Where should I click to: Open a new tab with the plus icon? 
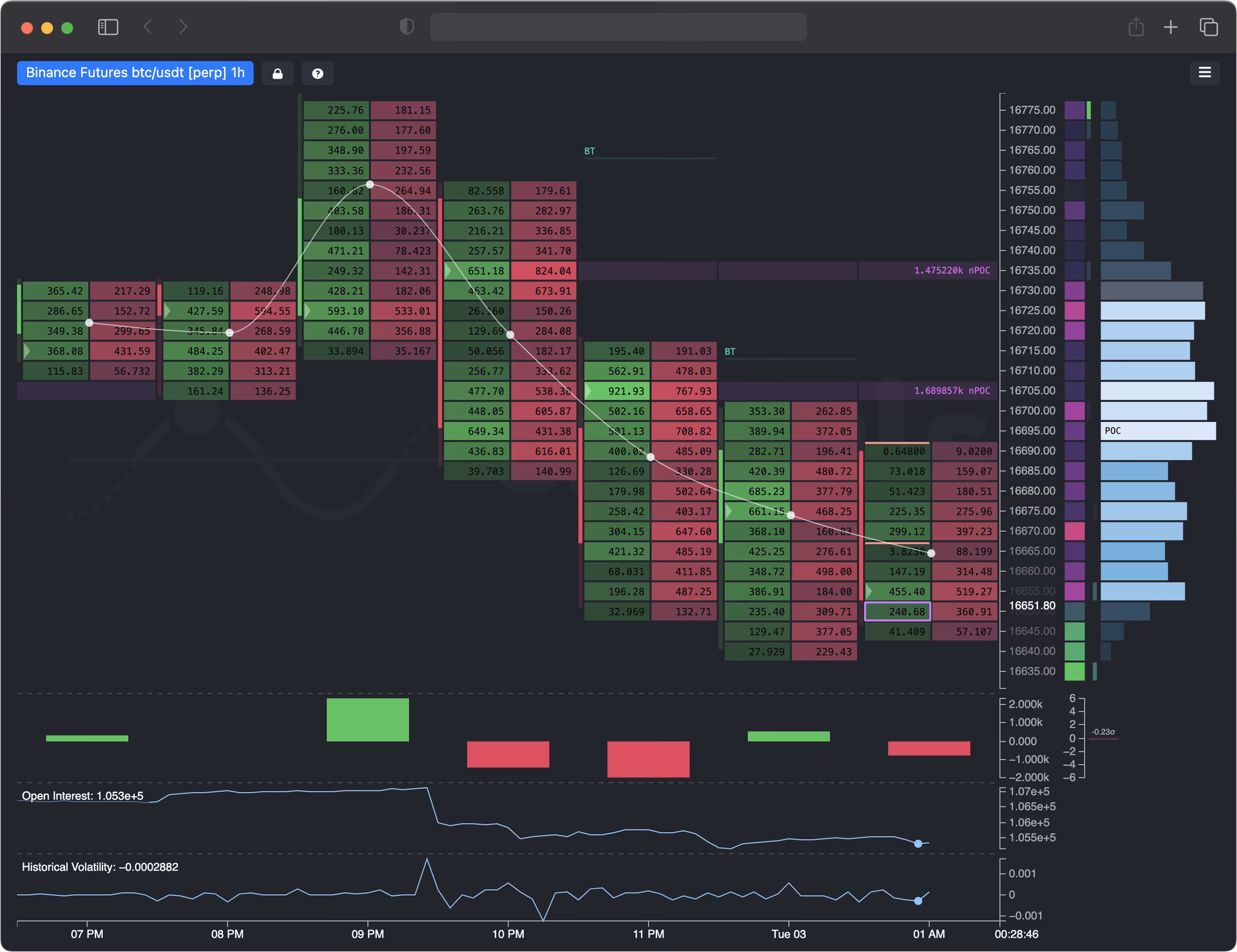click(x=1171, y=27)
